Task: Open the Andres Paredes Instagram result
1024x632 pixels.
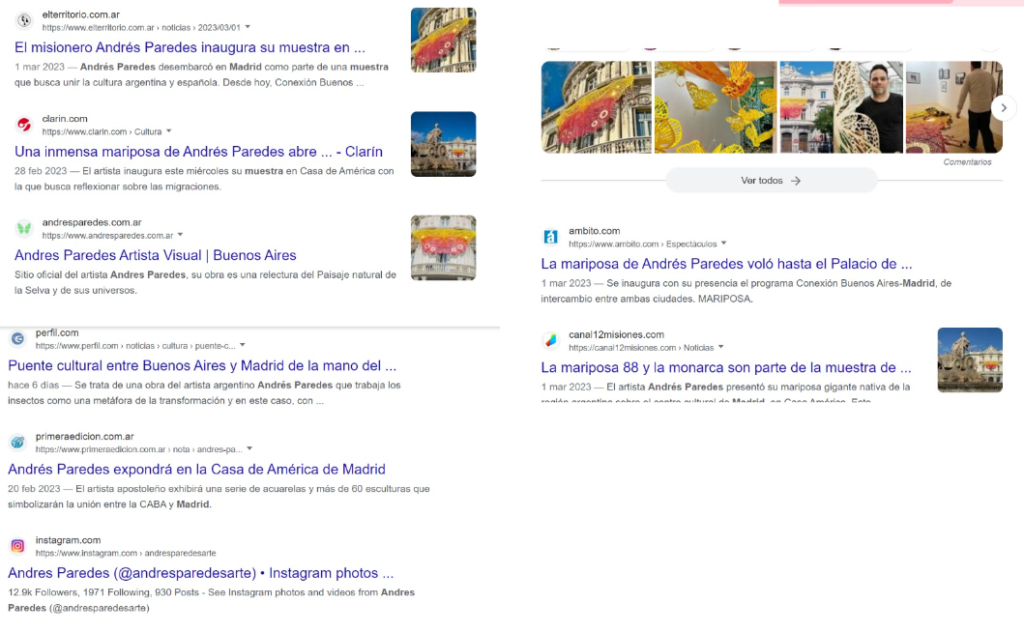Action: pos(201,573)
